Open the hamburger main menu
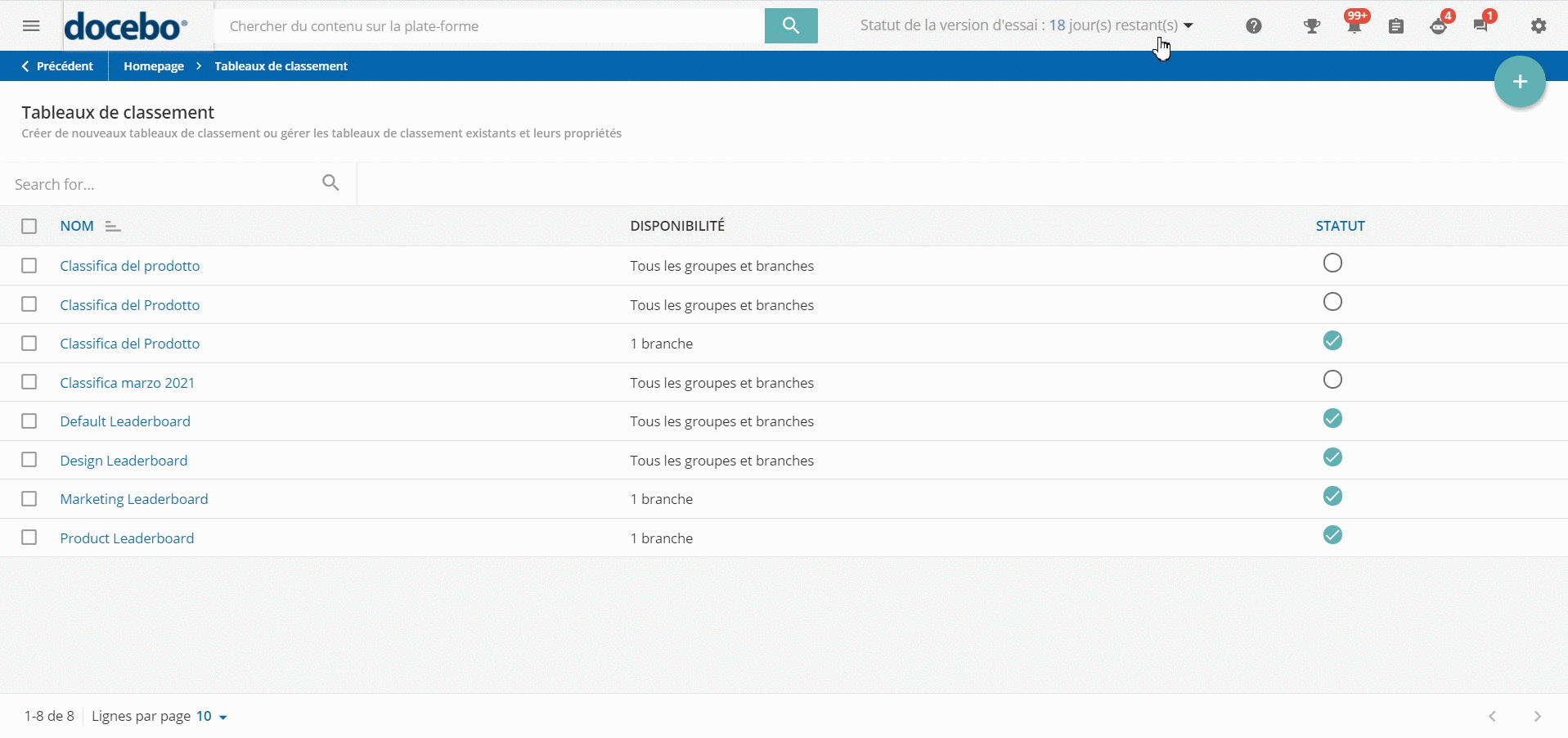The height and width of the screenshot is (738, 1568). point(31,26)
